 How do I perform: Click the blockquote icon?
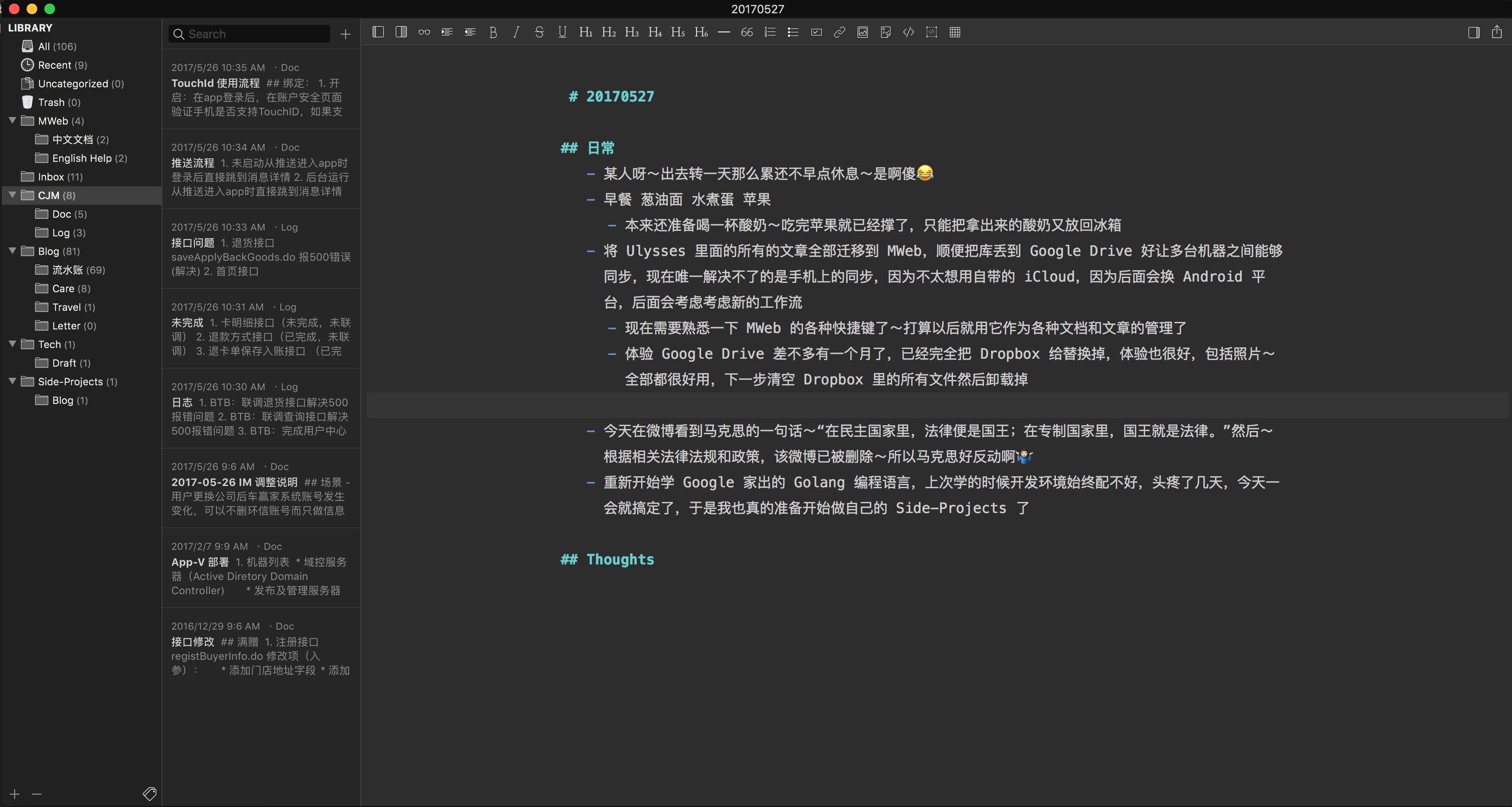[747, 32]
